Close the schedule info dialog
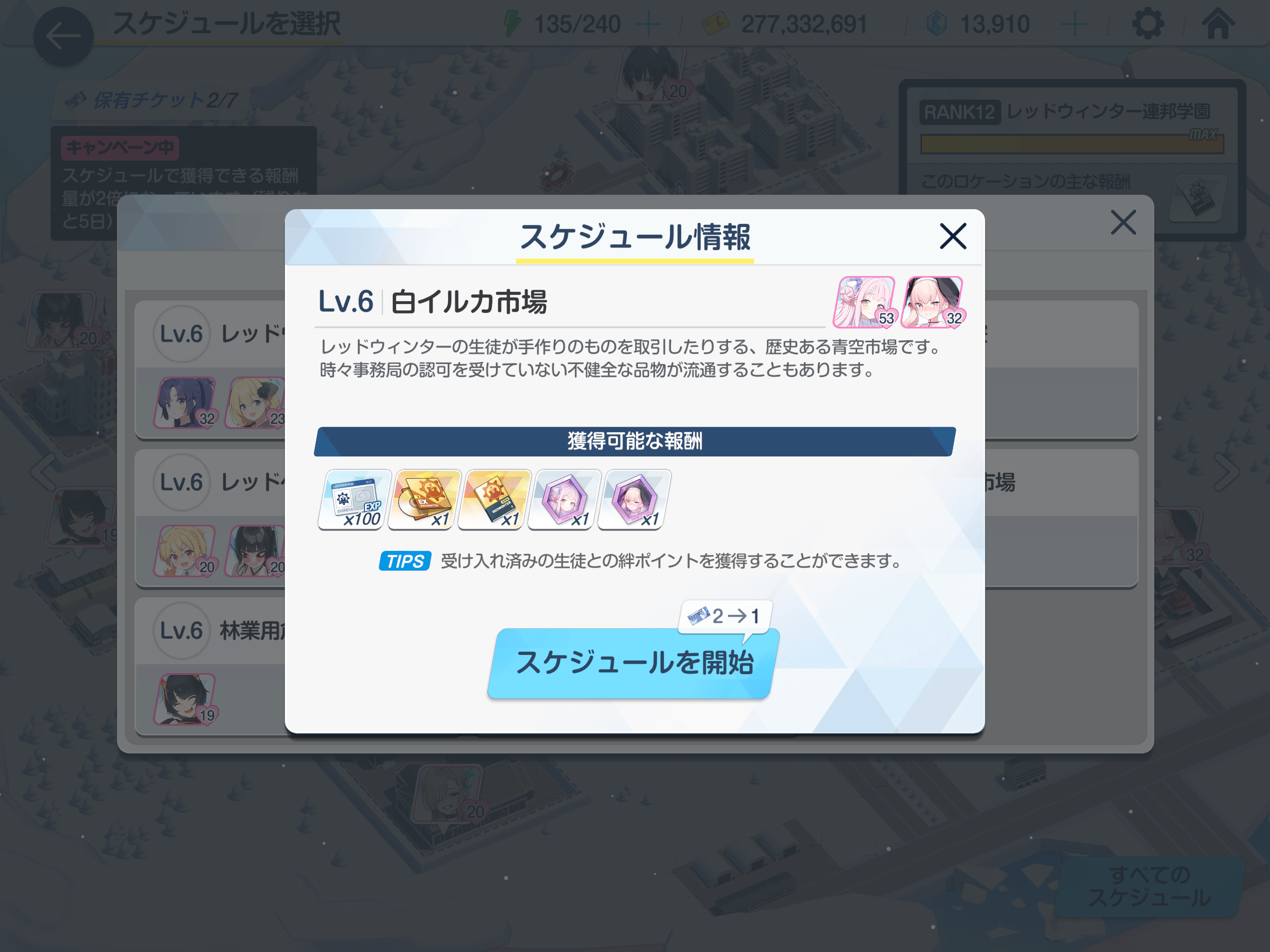 [x=953, y=236]
